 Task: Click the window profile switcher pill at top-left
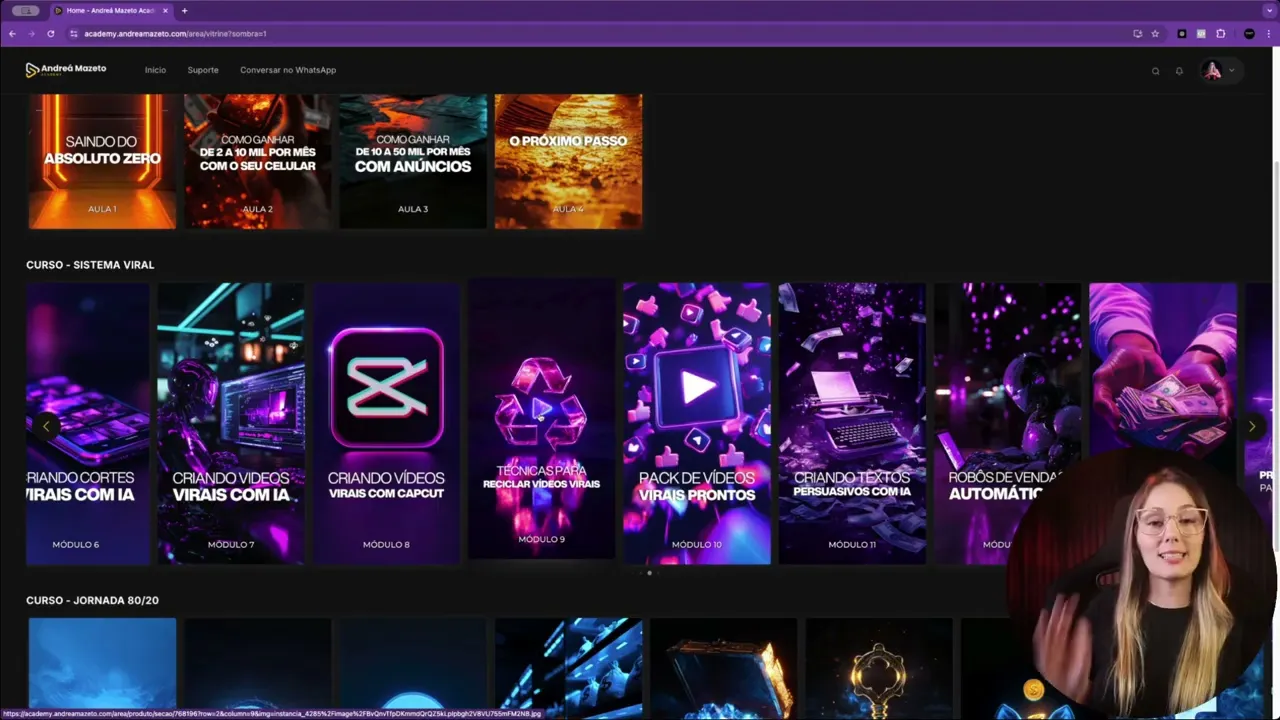point(25,10)
